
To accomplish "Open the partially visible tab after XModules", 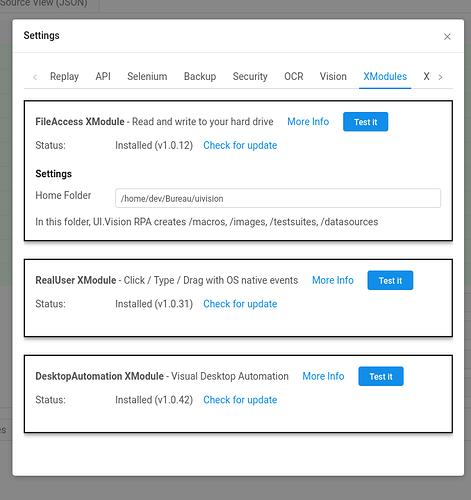I will pyautogui.click(x=427, y=76).
